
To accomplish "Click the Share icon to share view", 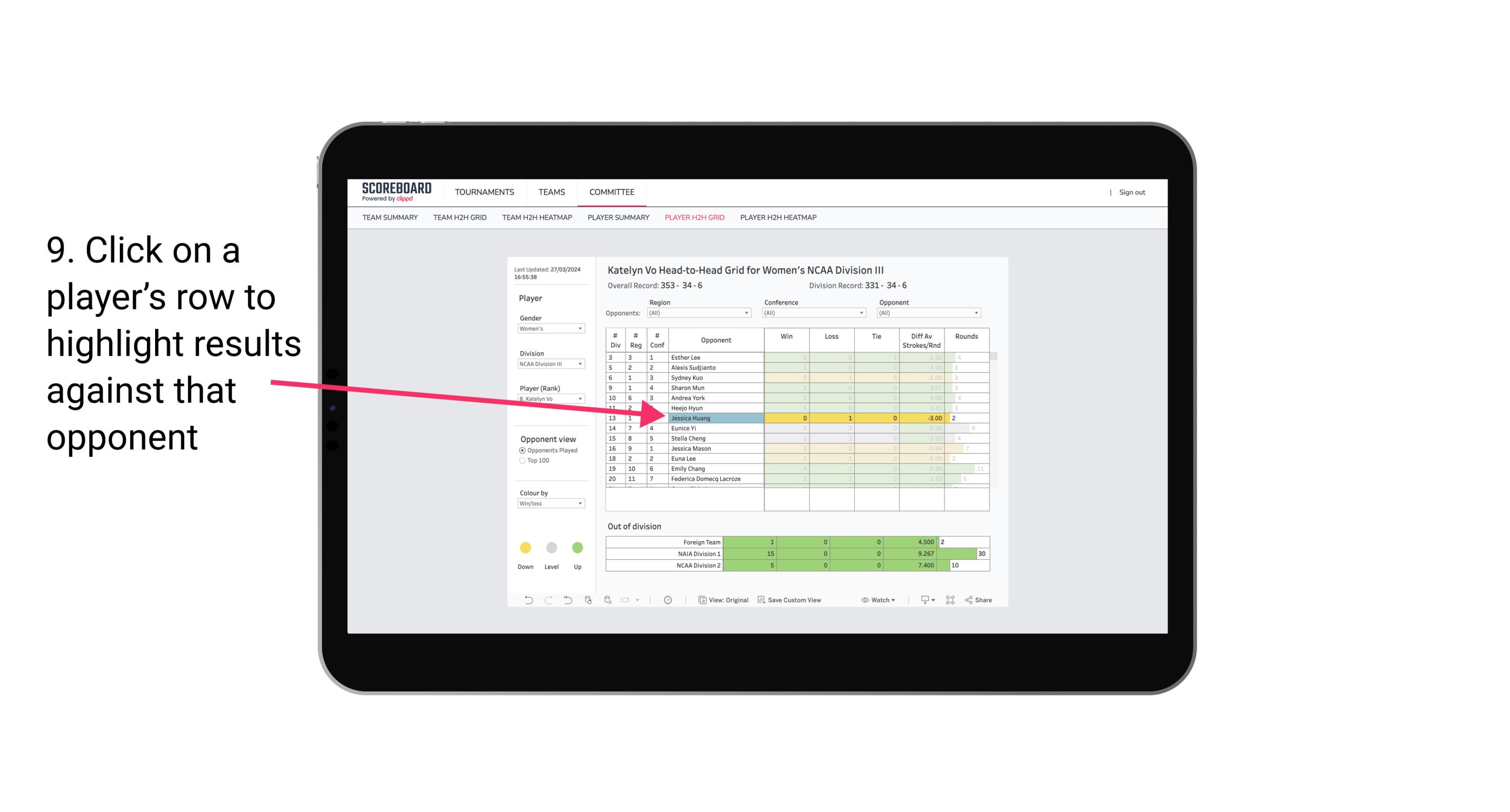I will 984,601.
